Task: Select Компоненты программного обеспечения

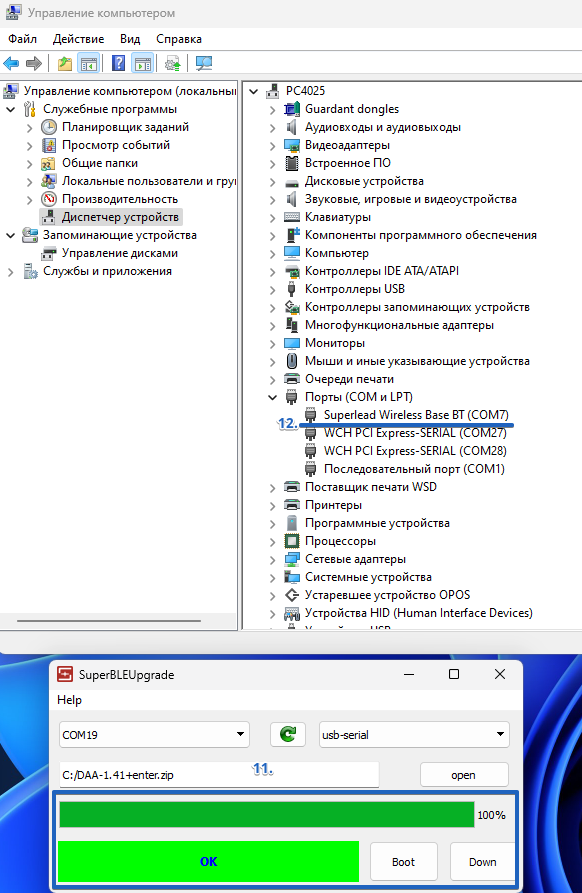Action: click(420, 235)
